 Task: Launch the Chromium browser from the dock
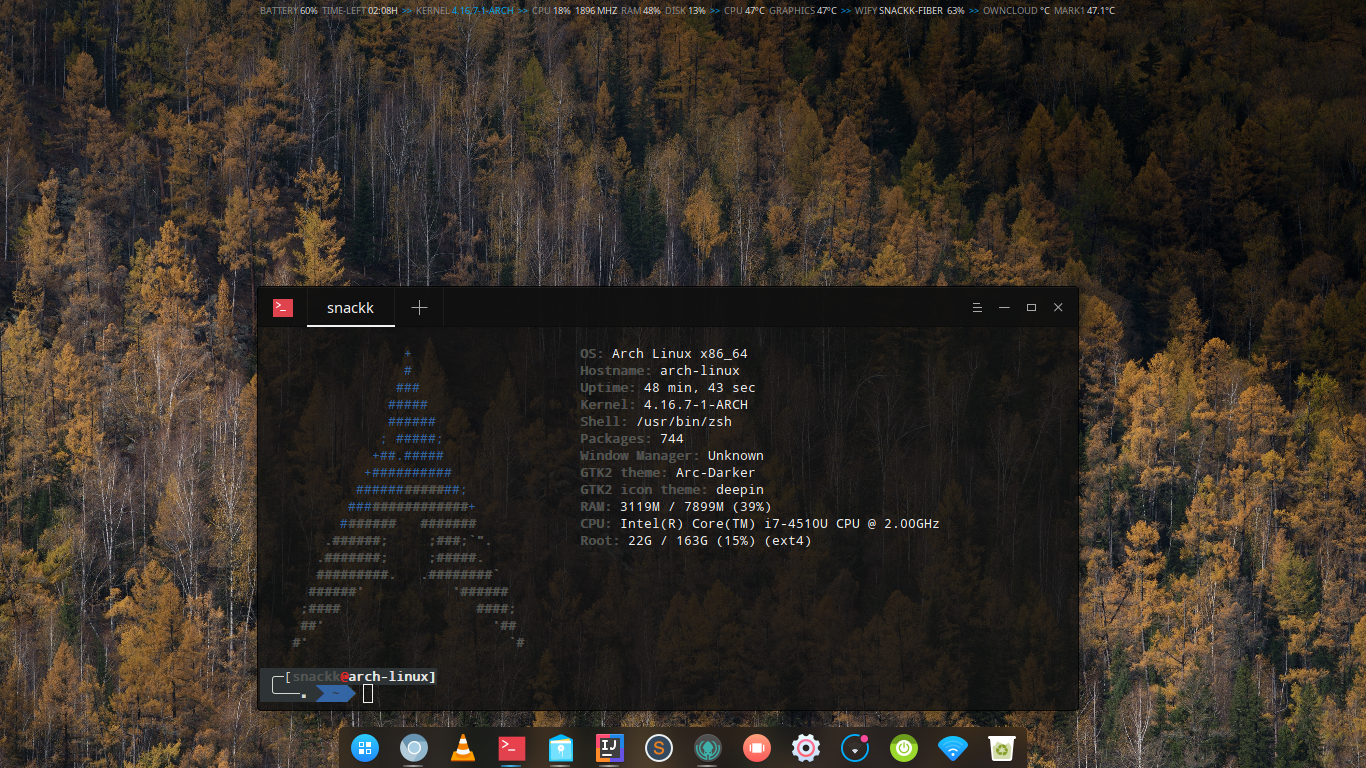click(414, 747)
